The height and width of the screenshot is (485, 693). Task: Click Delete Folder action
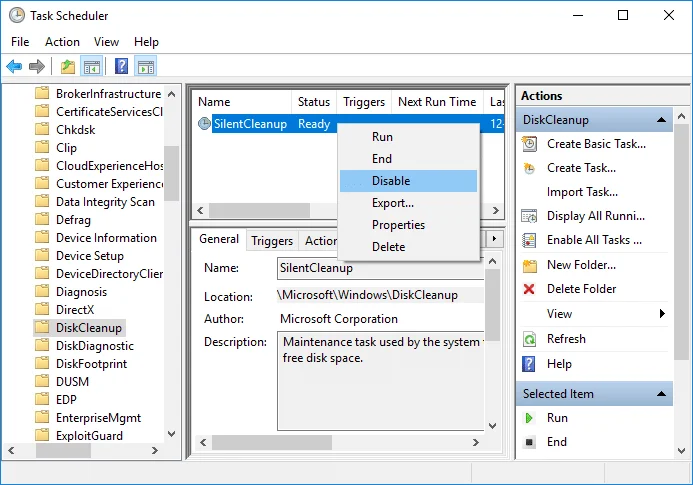tap(581, 289)
